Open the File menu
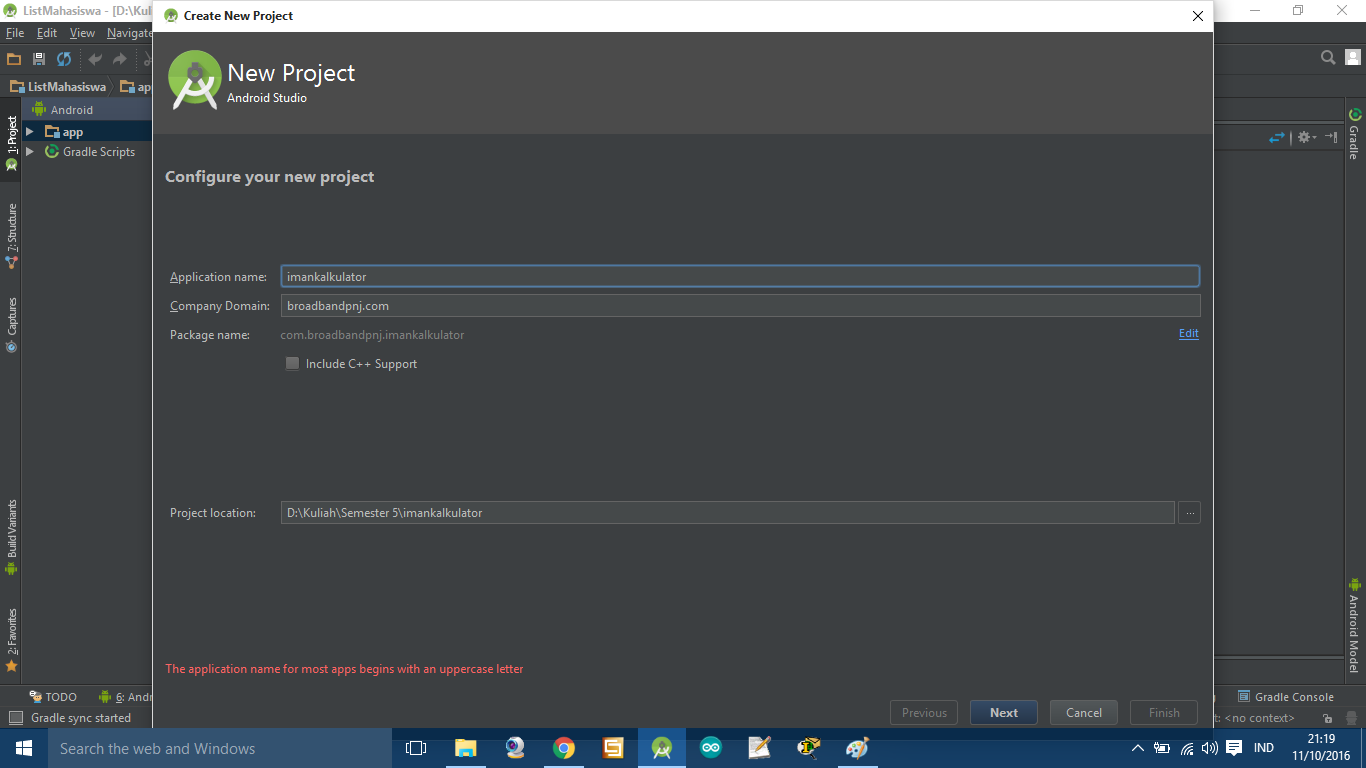The image size is (1366, 768). (14, 33)
